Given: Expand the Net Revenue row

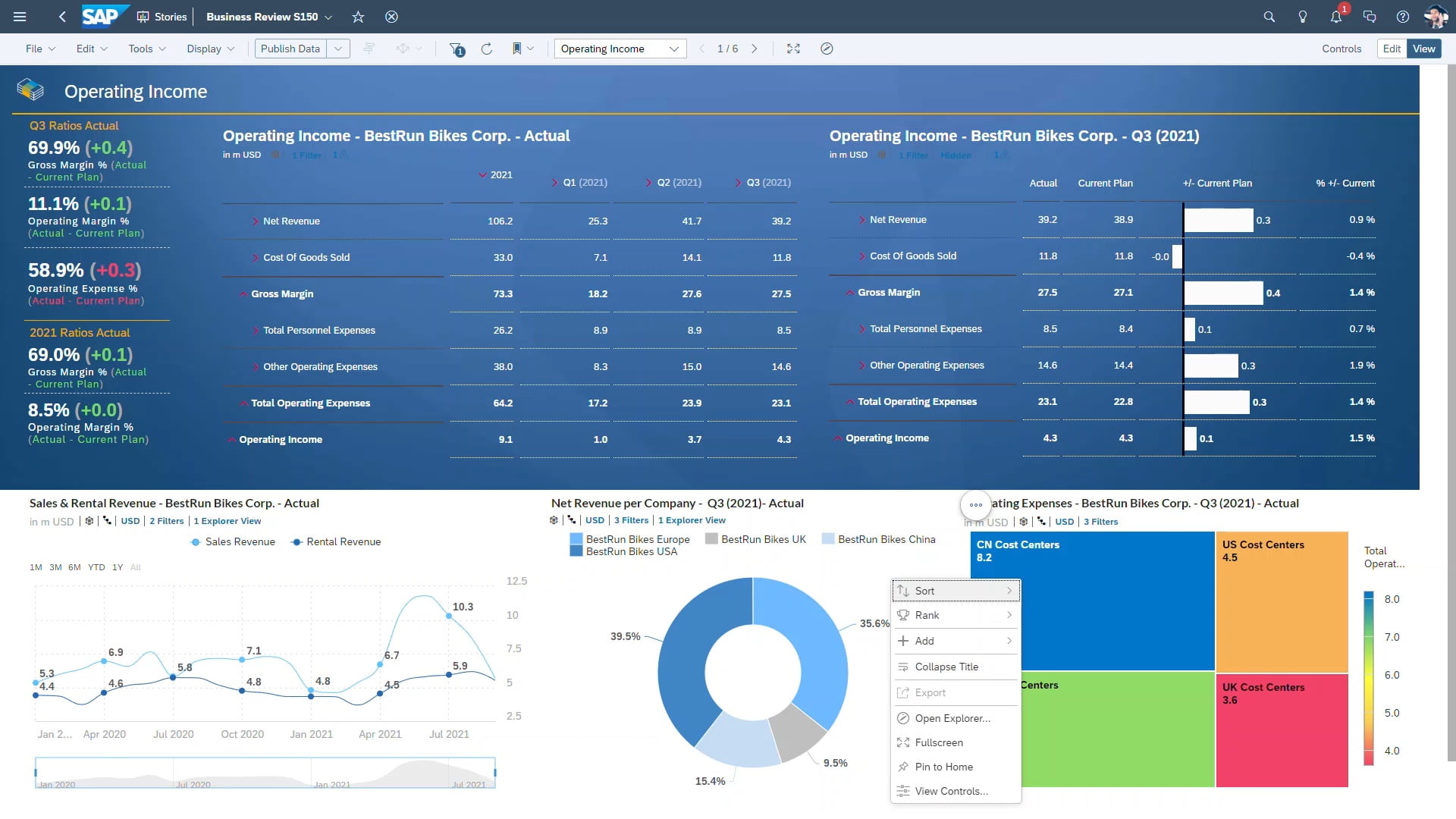Looking at the screenshot, I should (256, 221).
